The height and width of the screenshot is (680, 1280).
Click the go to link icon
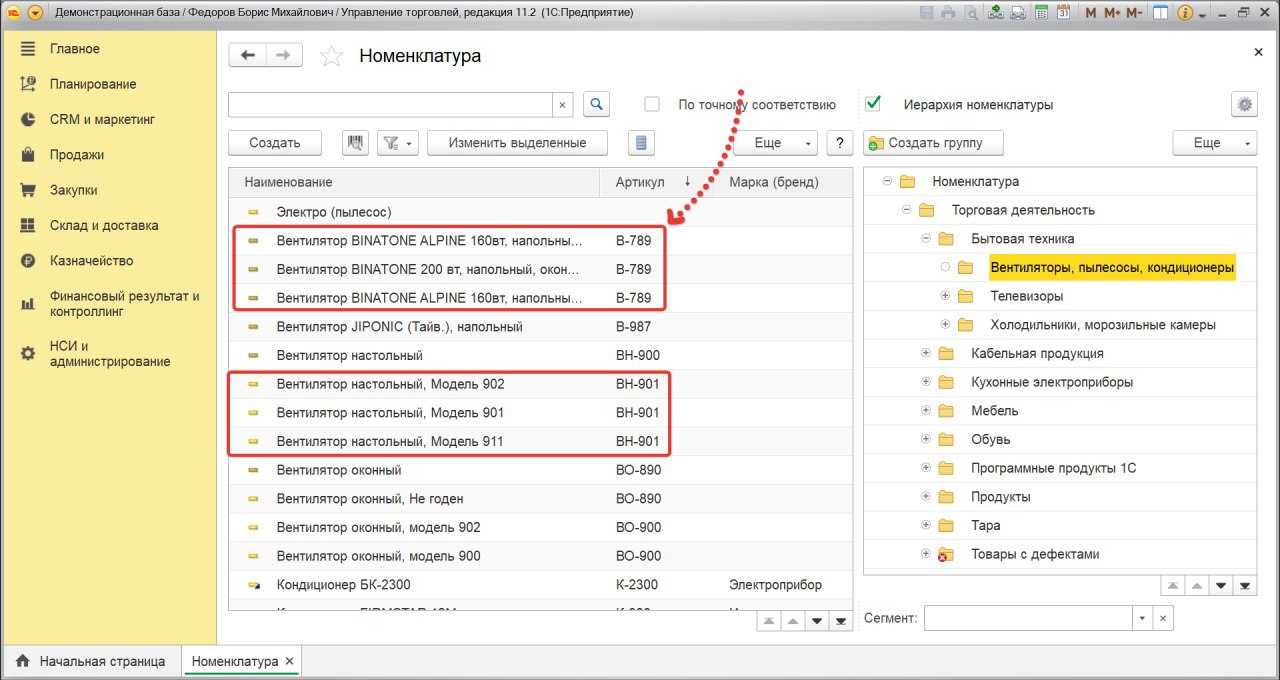click(1018, 13)
